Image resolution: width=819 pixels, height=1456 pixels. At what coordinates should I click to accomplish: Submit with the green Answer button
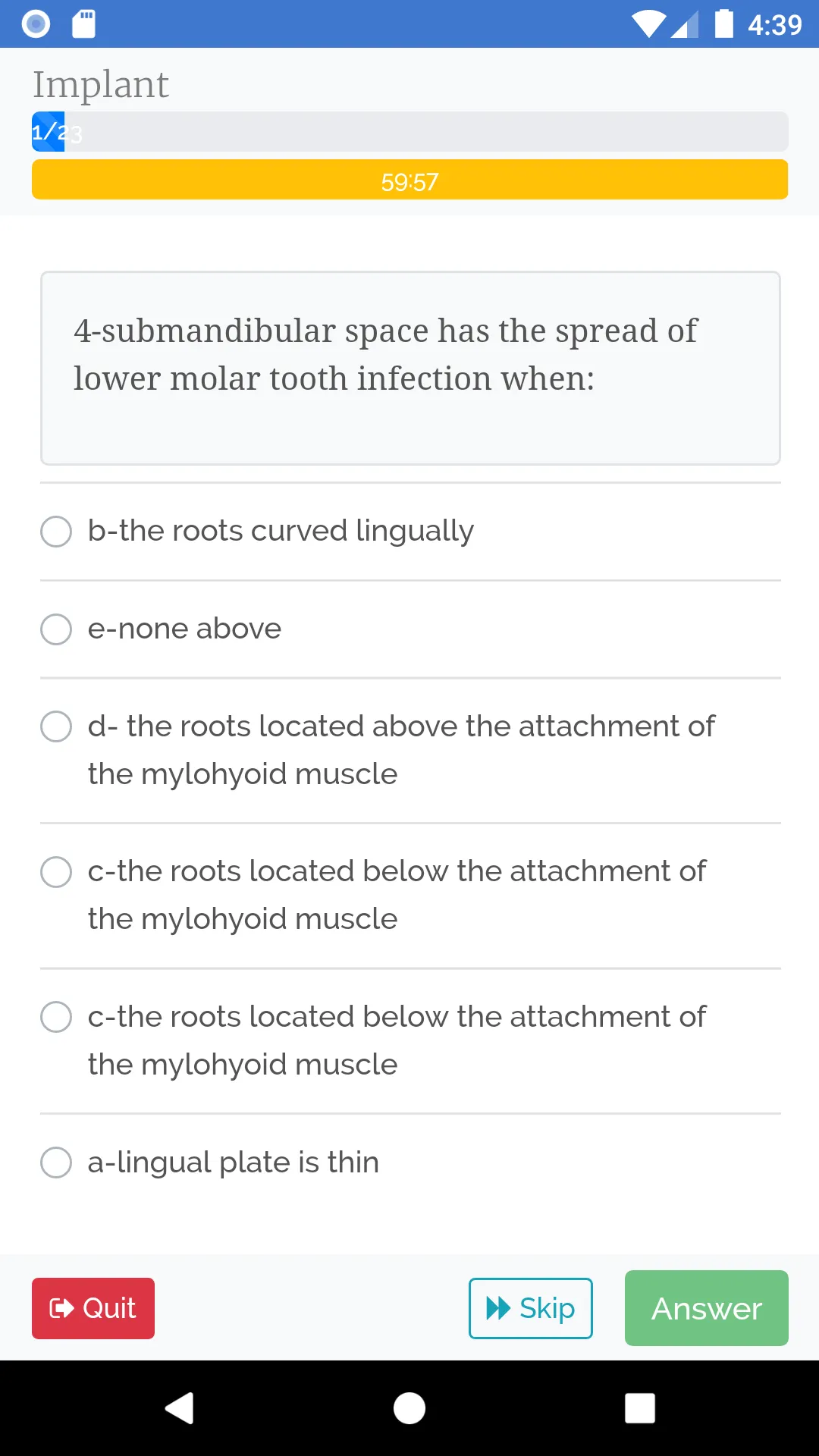tap(707, 1308)
